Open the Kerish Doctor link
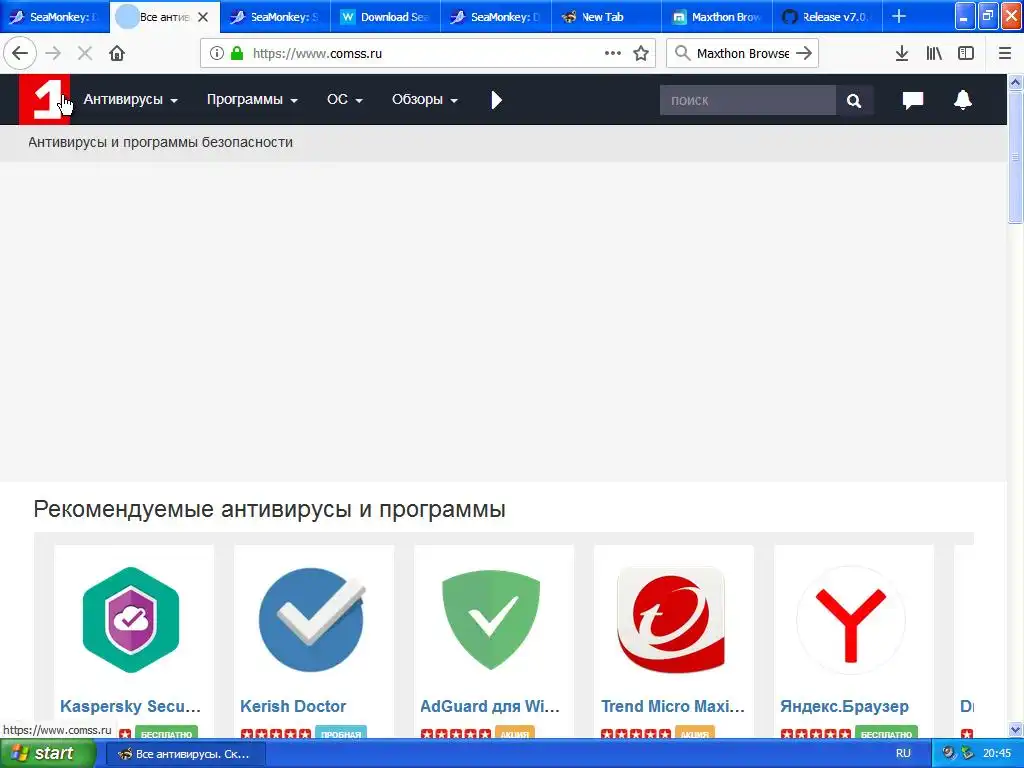The image size is (1024, 768). click(293, 706)
